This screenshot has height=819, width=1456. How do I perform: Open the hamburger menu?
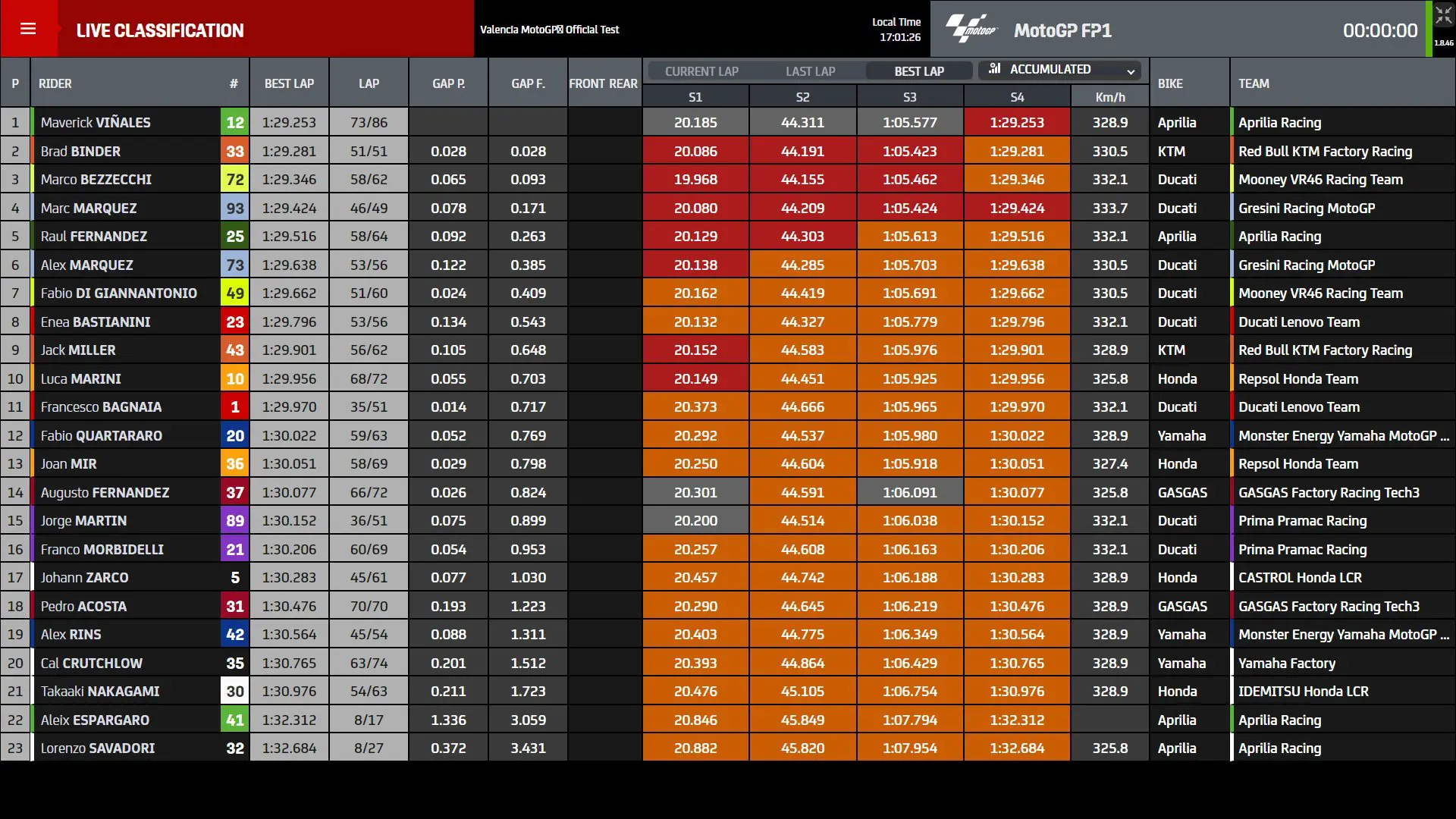click(28, 29)
